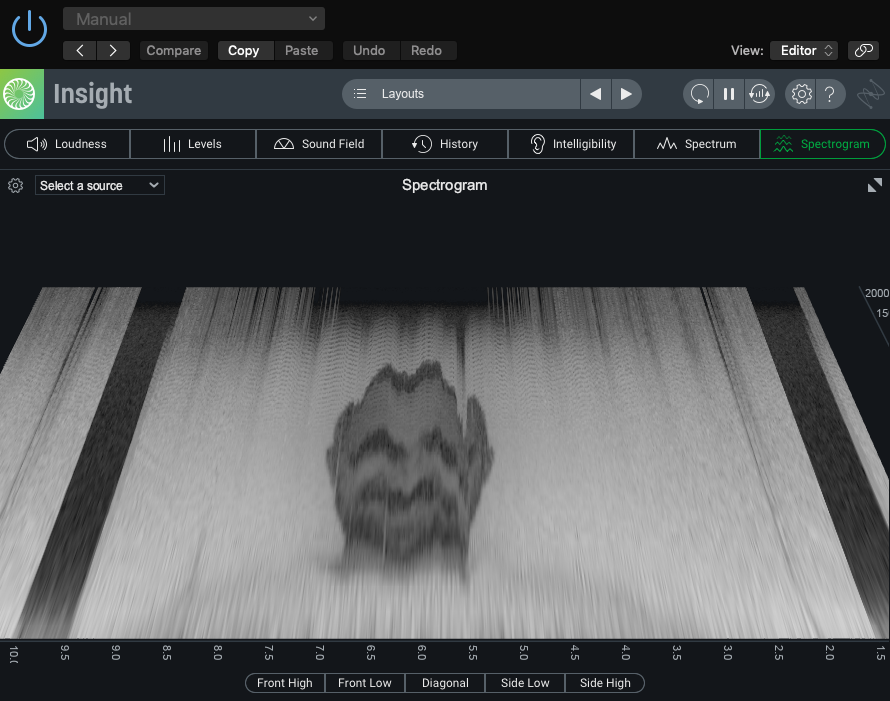Toggle the Sound Field panel

(319, 144)
